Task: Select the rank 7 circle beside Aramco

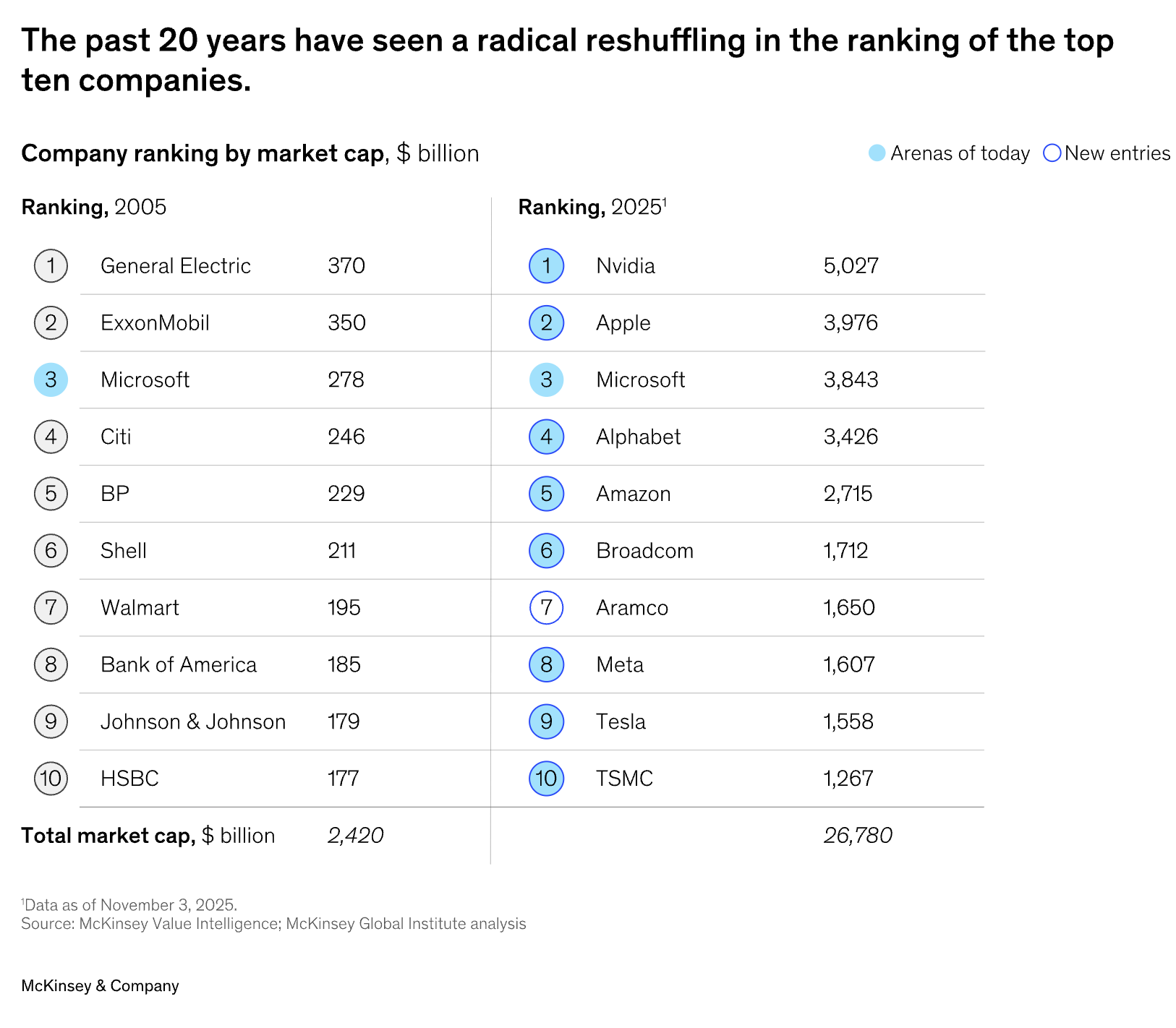Action: [x=546, y=608]
